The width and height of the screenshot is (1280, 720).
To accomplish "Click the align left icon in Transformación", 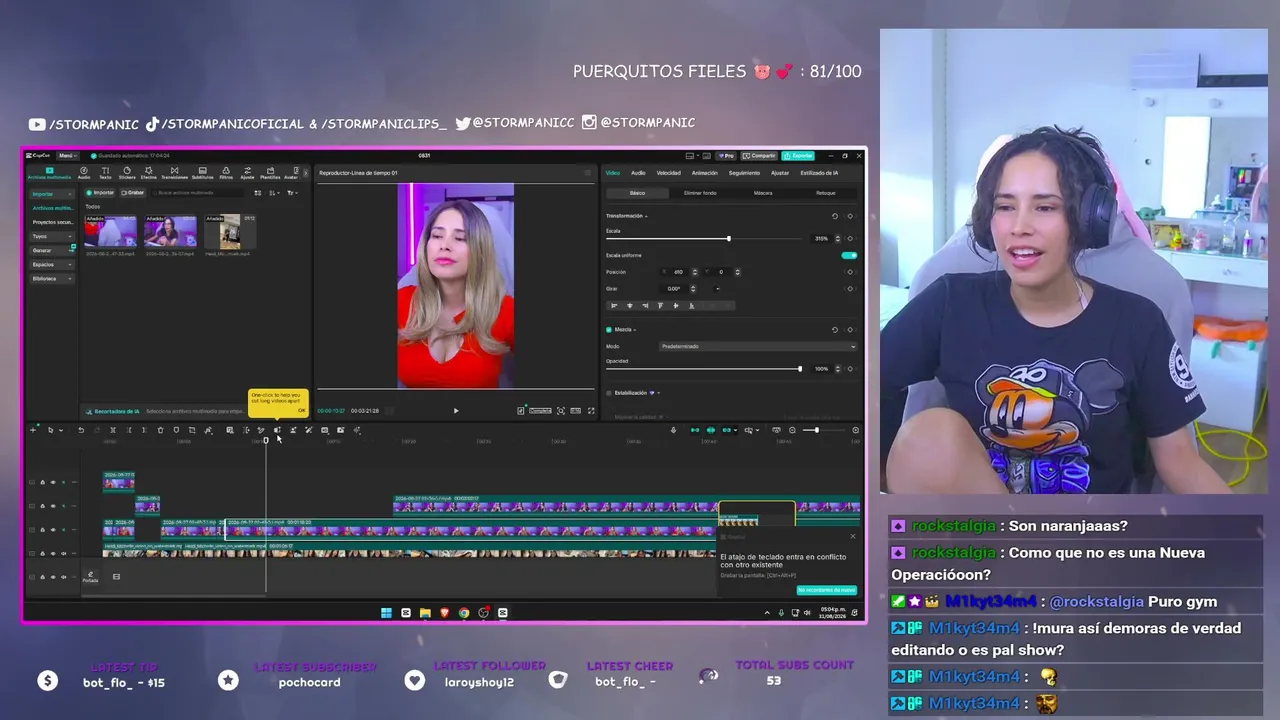I will point(614,305).
